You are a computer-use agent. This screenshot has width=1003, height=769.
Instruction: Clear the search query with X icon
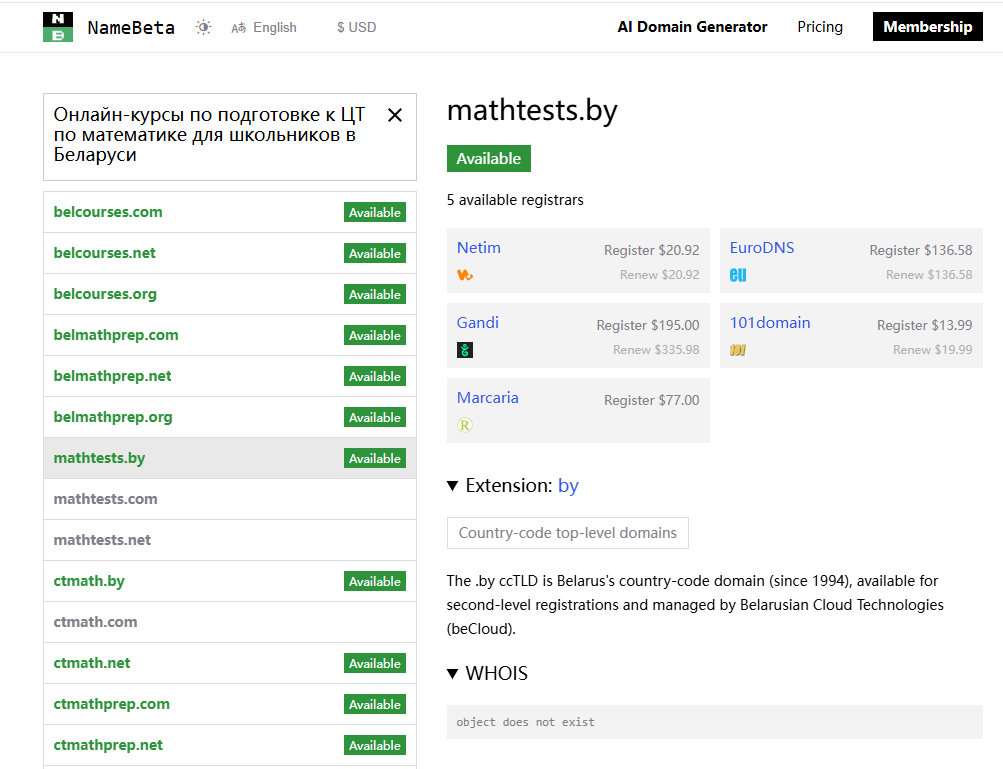pyautogui.click(x=395, y=115)
